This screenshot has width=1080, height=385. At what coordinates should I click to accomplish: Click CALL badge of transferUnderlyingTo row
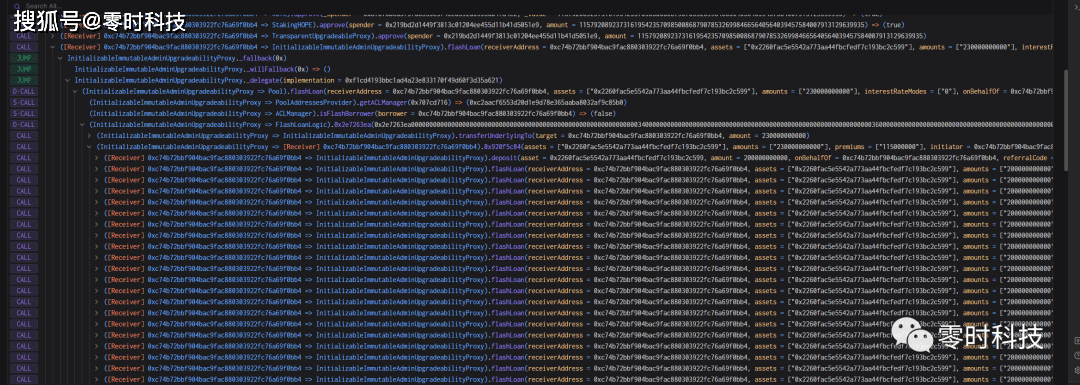(23, 136)
